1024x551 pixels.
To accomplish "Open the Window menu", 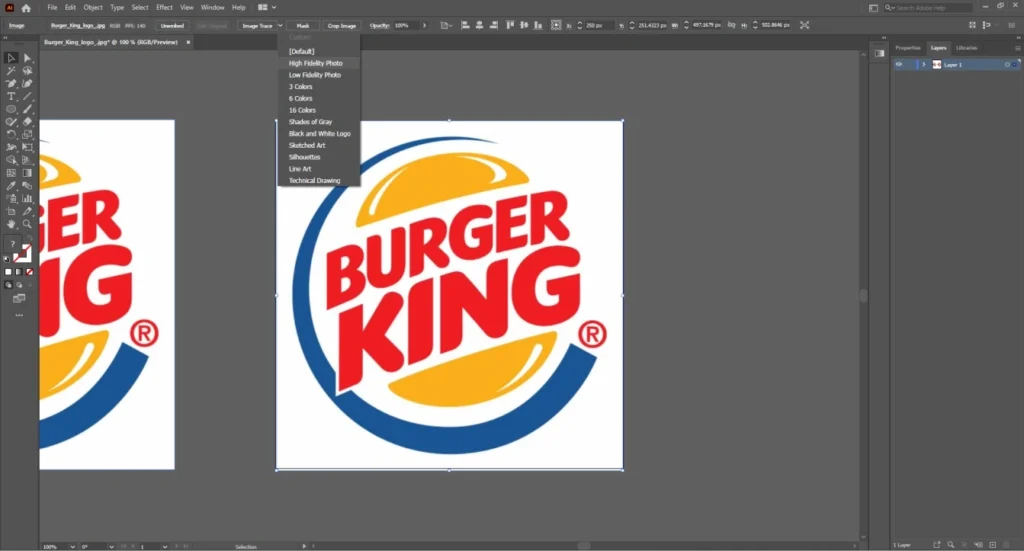I will click(212, 8).
